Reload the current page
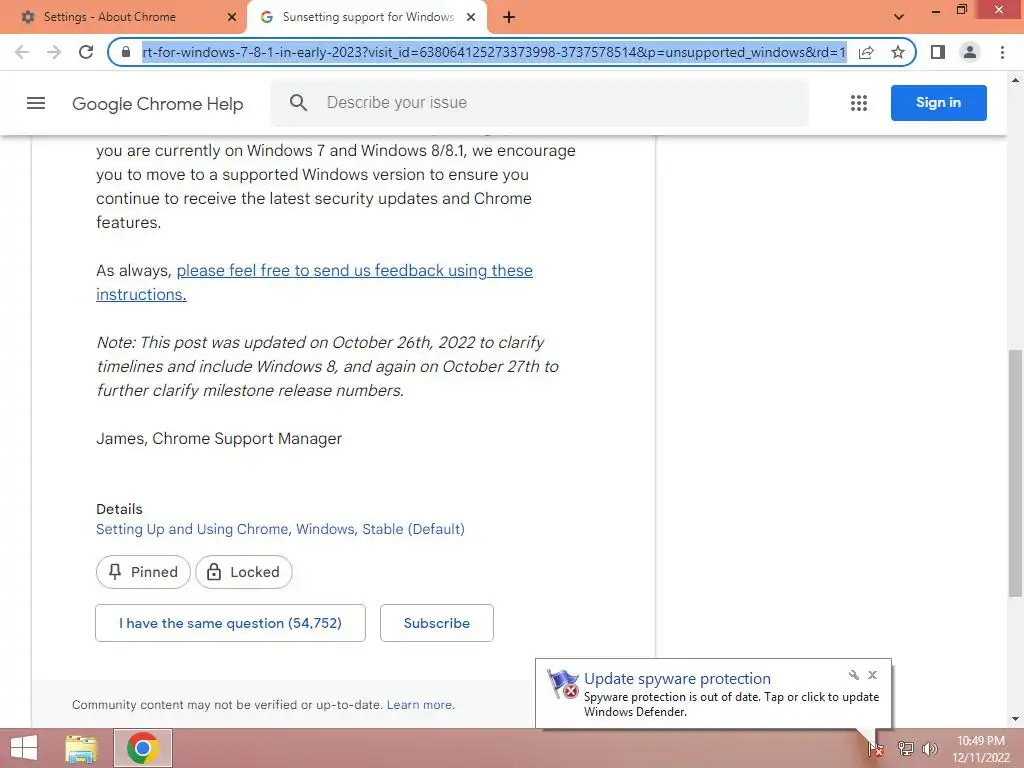 tap(86, 52)
